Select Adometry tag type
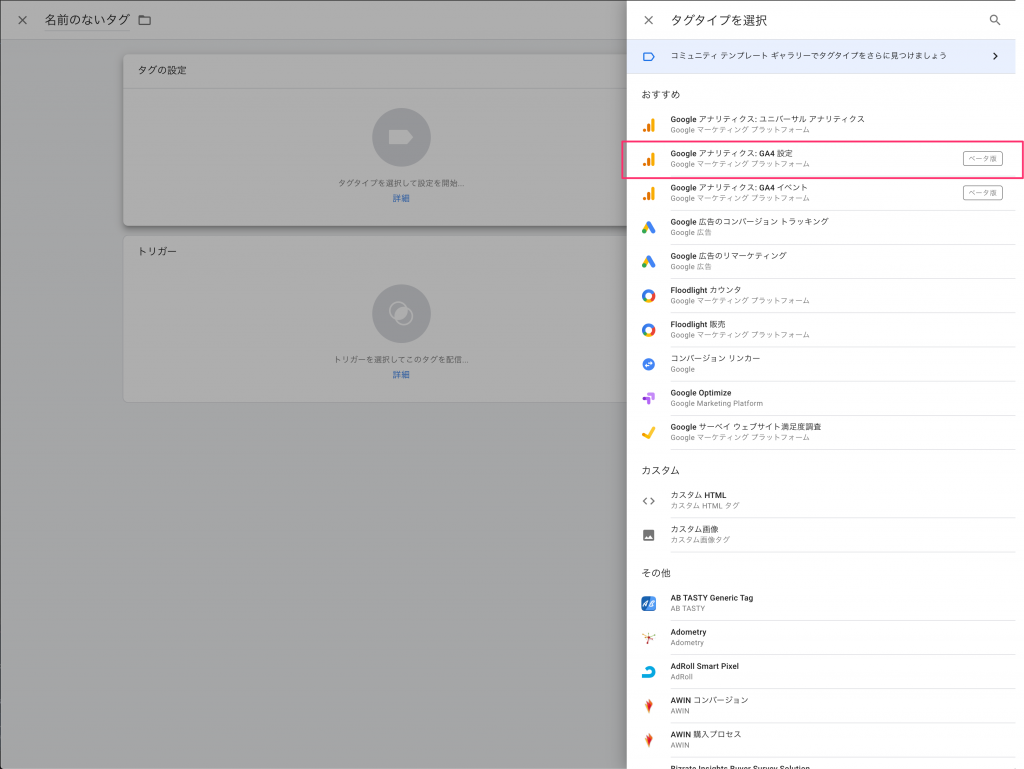 pos(821,638)
